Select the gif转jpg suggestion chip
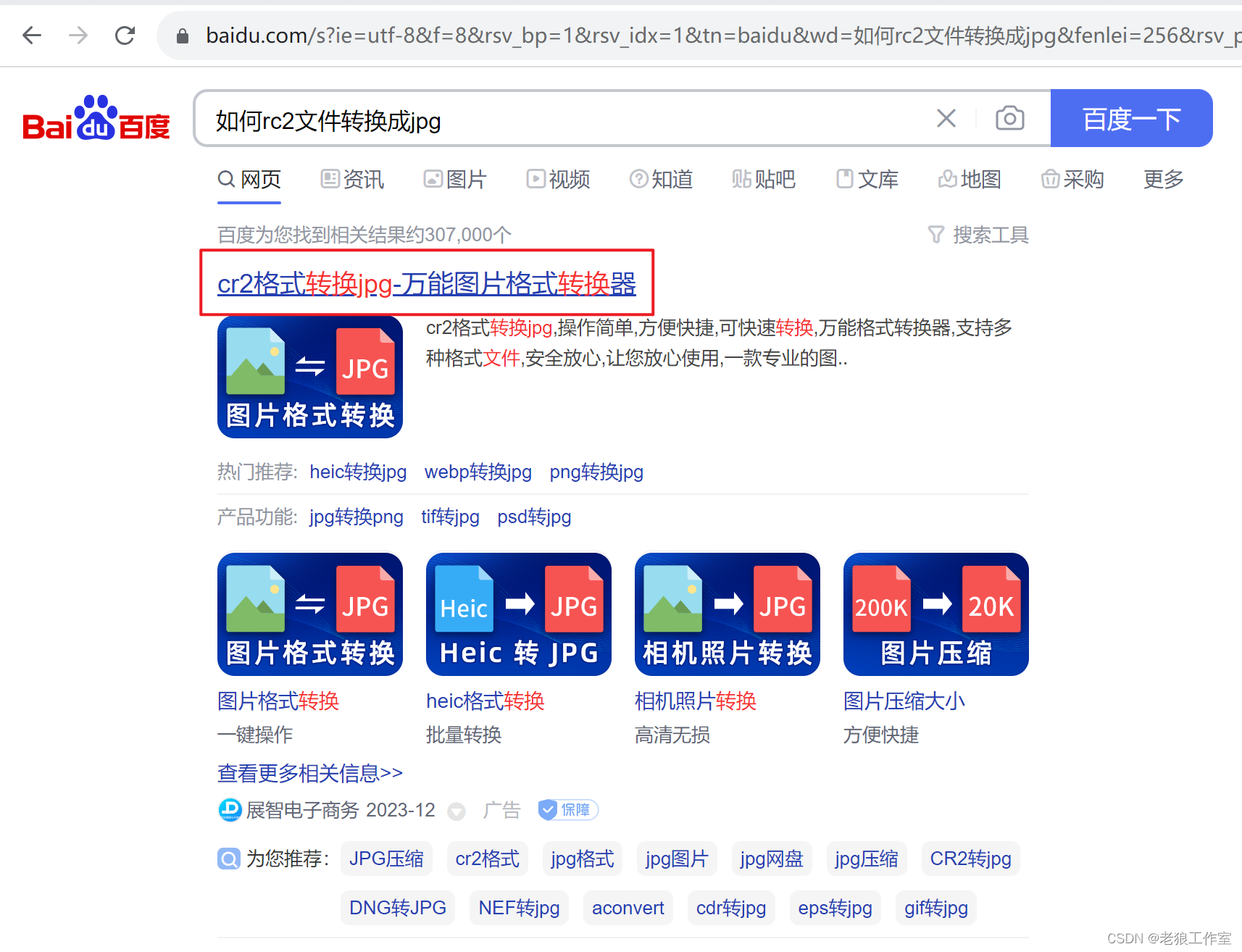 pos(936,908)
